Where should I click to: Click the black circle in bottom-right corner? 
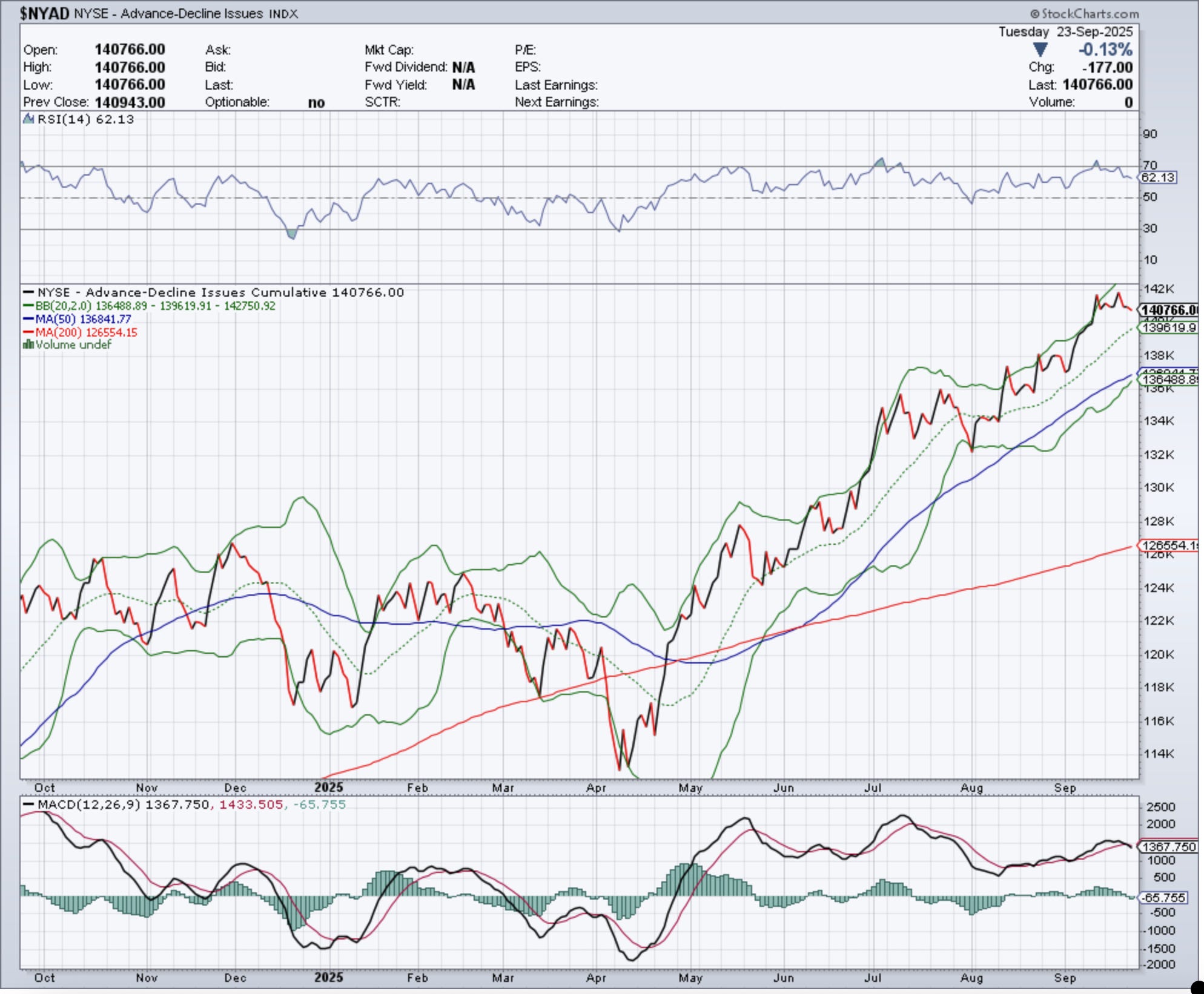pyautogui.click(x=1197, y=987)
